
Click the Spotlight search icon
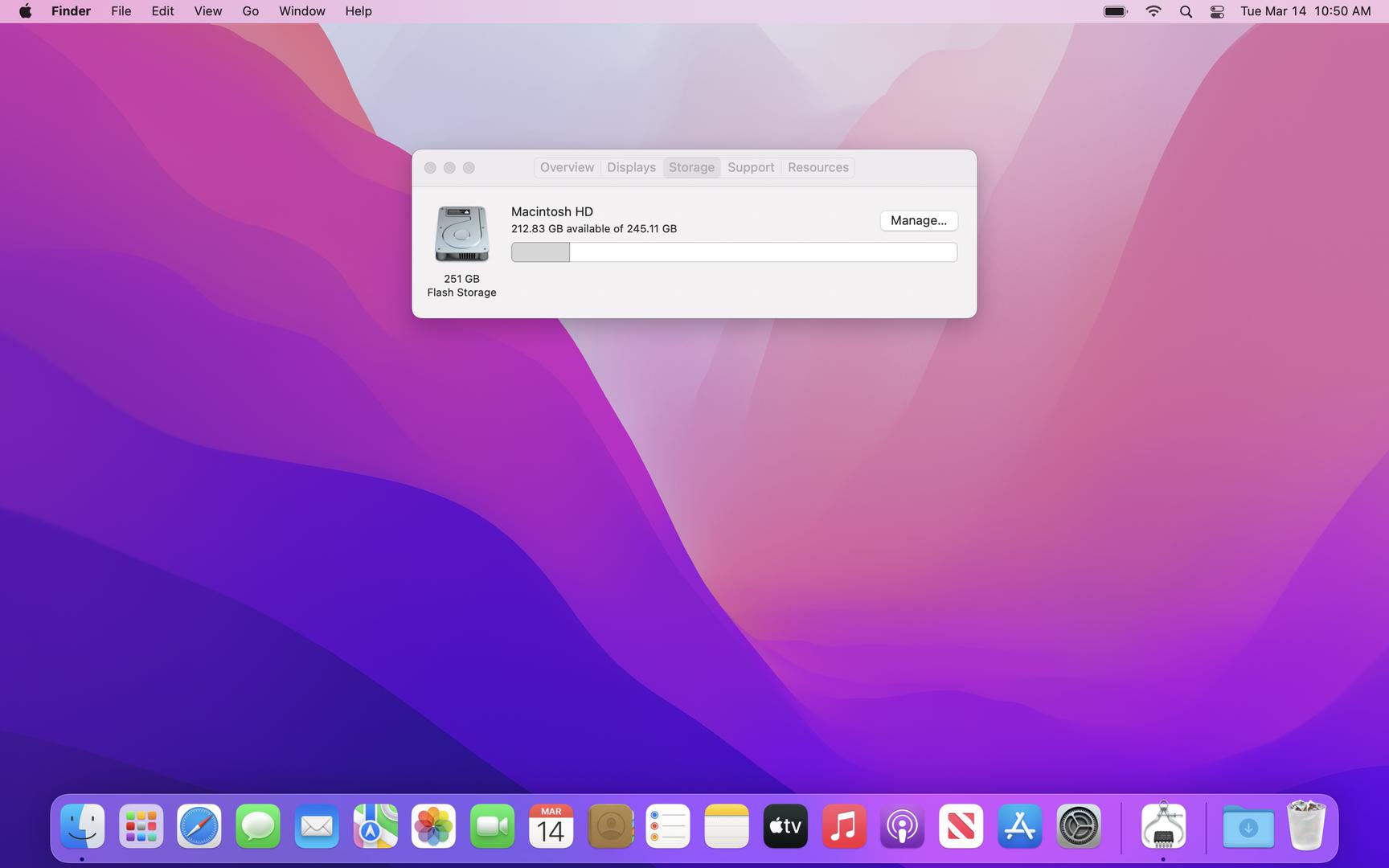pos(1185,11)
